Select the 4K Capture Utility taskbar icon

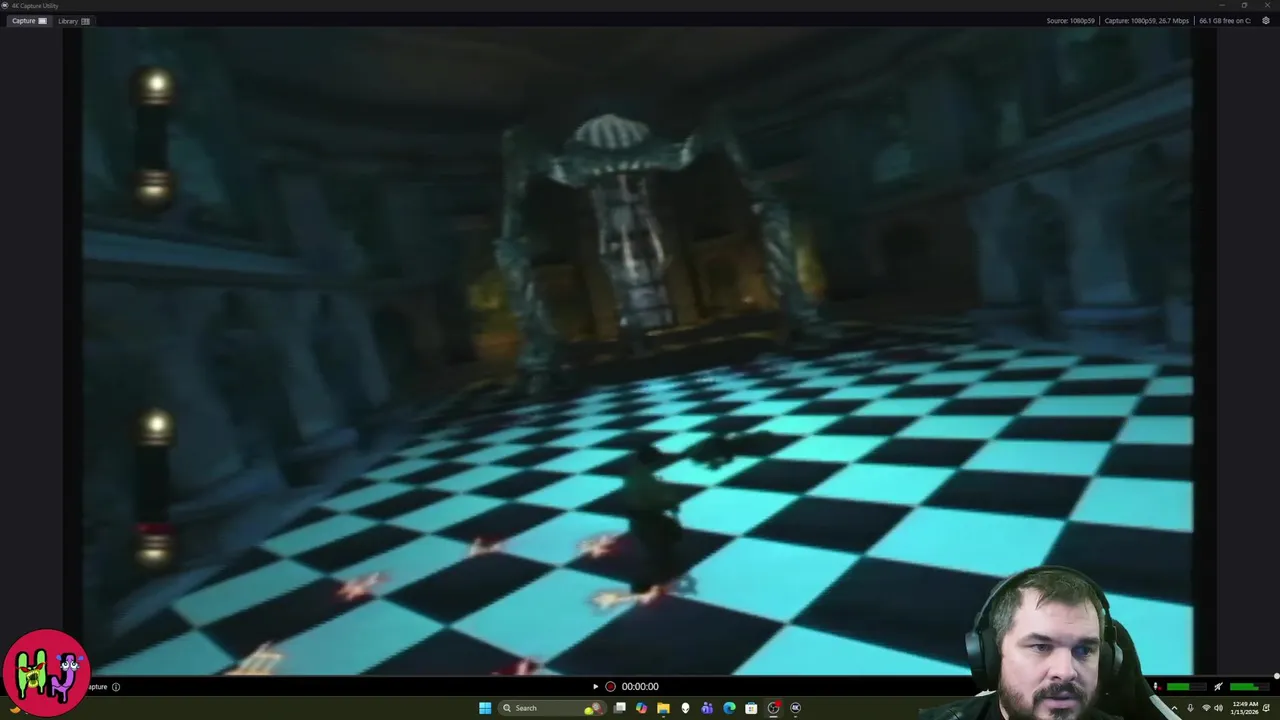[795, 708]
